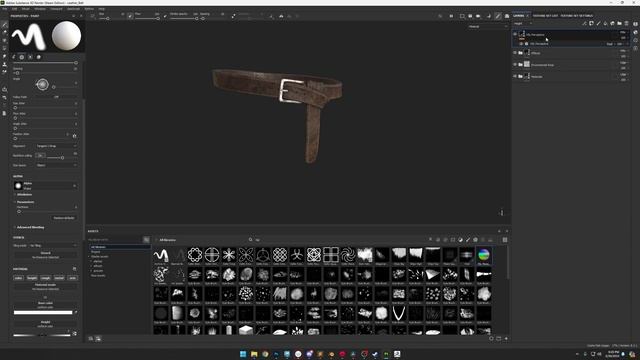Collapse the Parameters section
This screenshot has width=640, height=360.
(x=25, y=202)
